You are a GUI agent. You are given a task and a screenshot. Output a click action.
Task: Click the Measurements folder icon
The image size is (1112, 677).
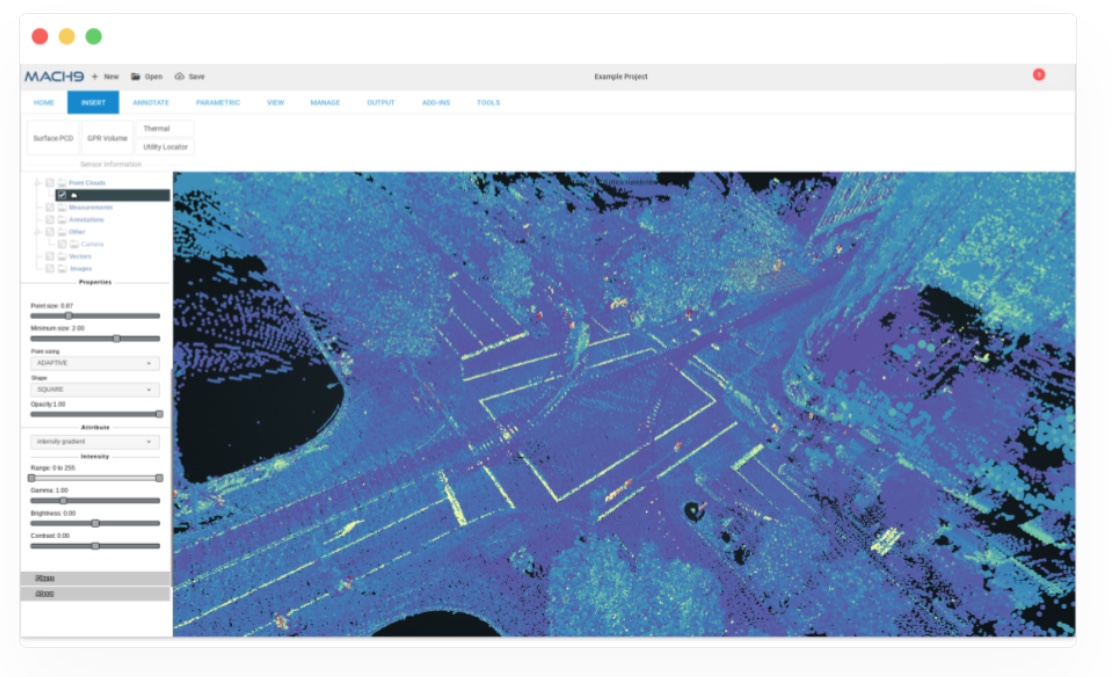click(62, 208)
